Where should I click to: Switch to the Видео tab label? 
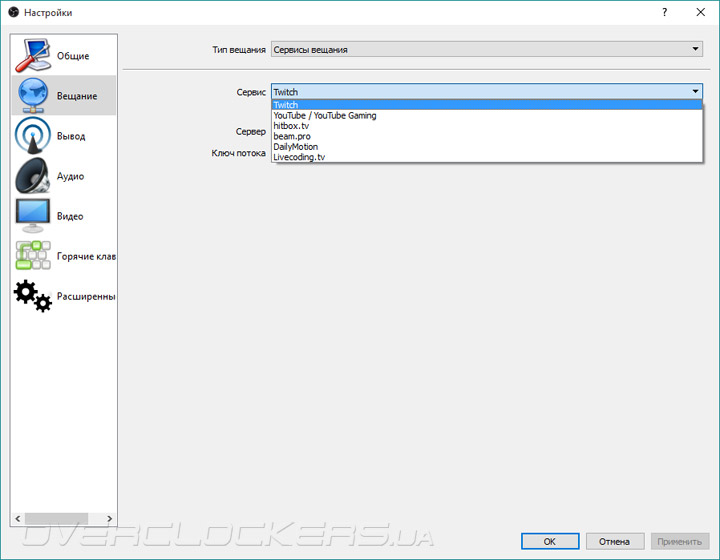pyautogui.click(x=70, y=216)
